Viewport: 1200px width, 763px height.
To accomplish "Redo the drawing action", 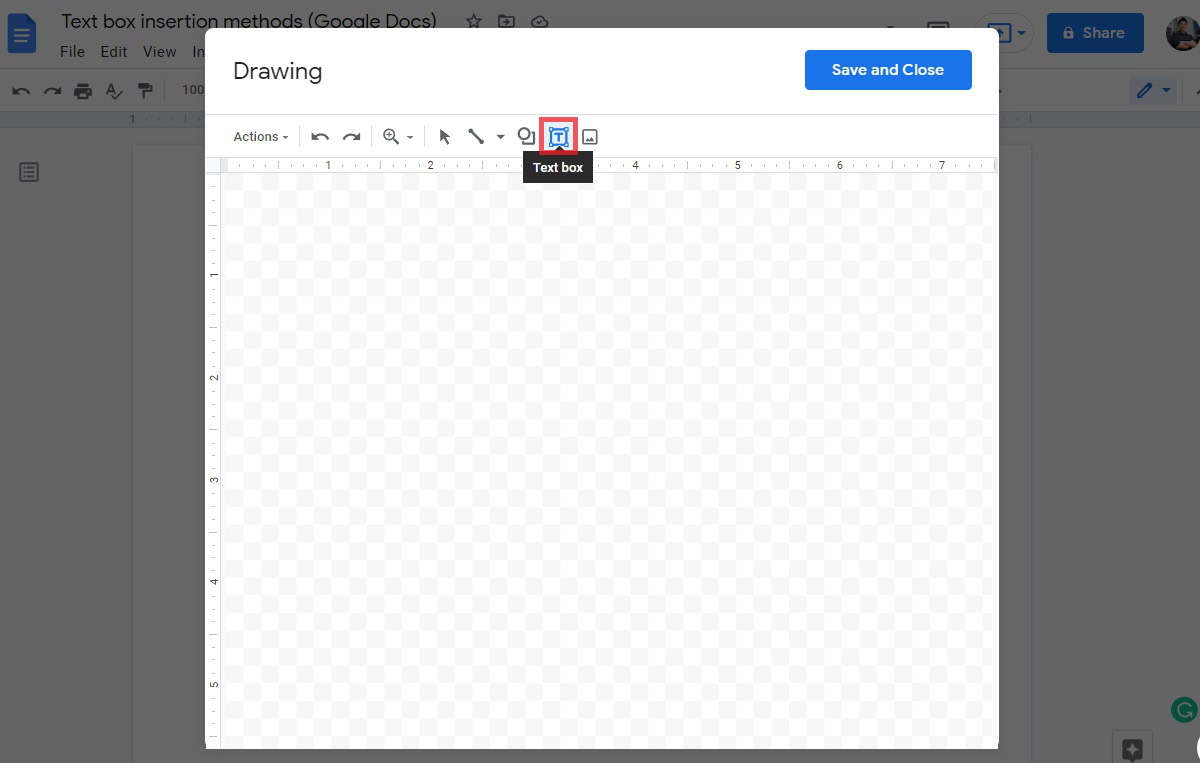I will tap(351, 137).
